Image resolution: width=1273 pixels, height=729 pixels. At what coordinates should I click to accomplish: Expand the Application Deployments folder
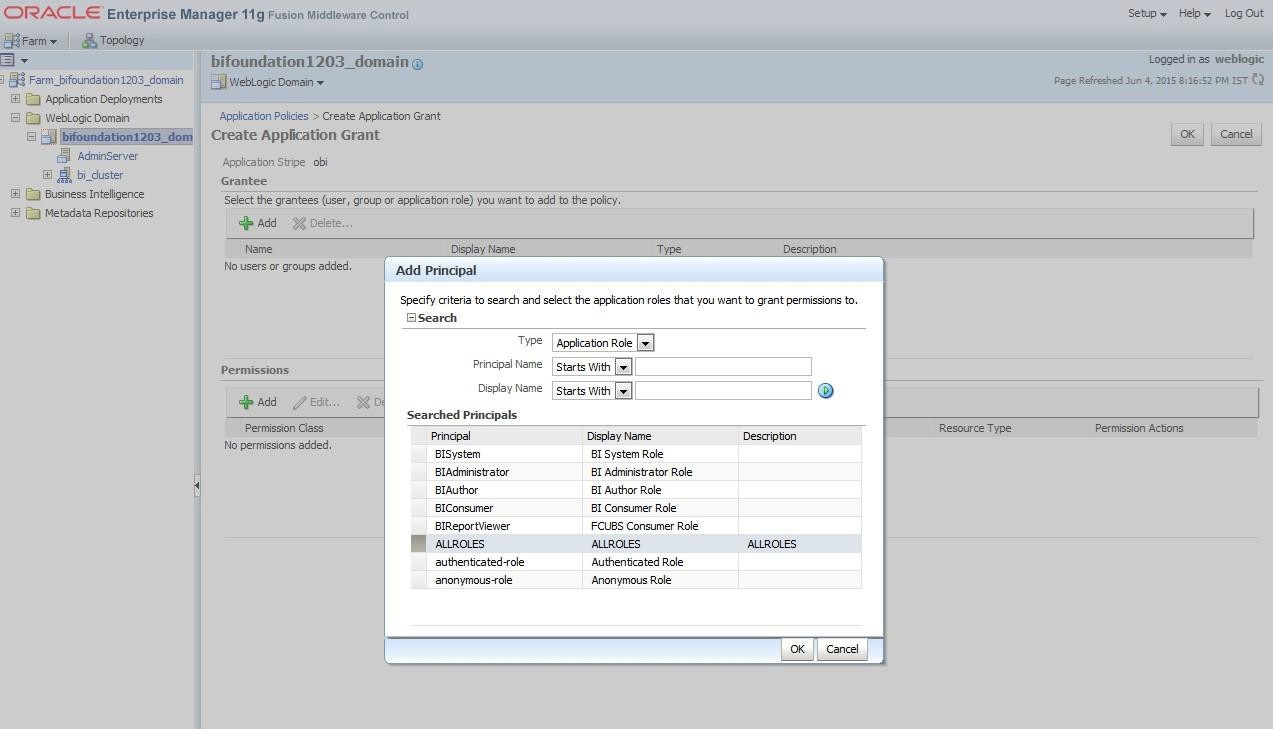tap(16, 99)
